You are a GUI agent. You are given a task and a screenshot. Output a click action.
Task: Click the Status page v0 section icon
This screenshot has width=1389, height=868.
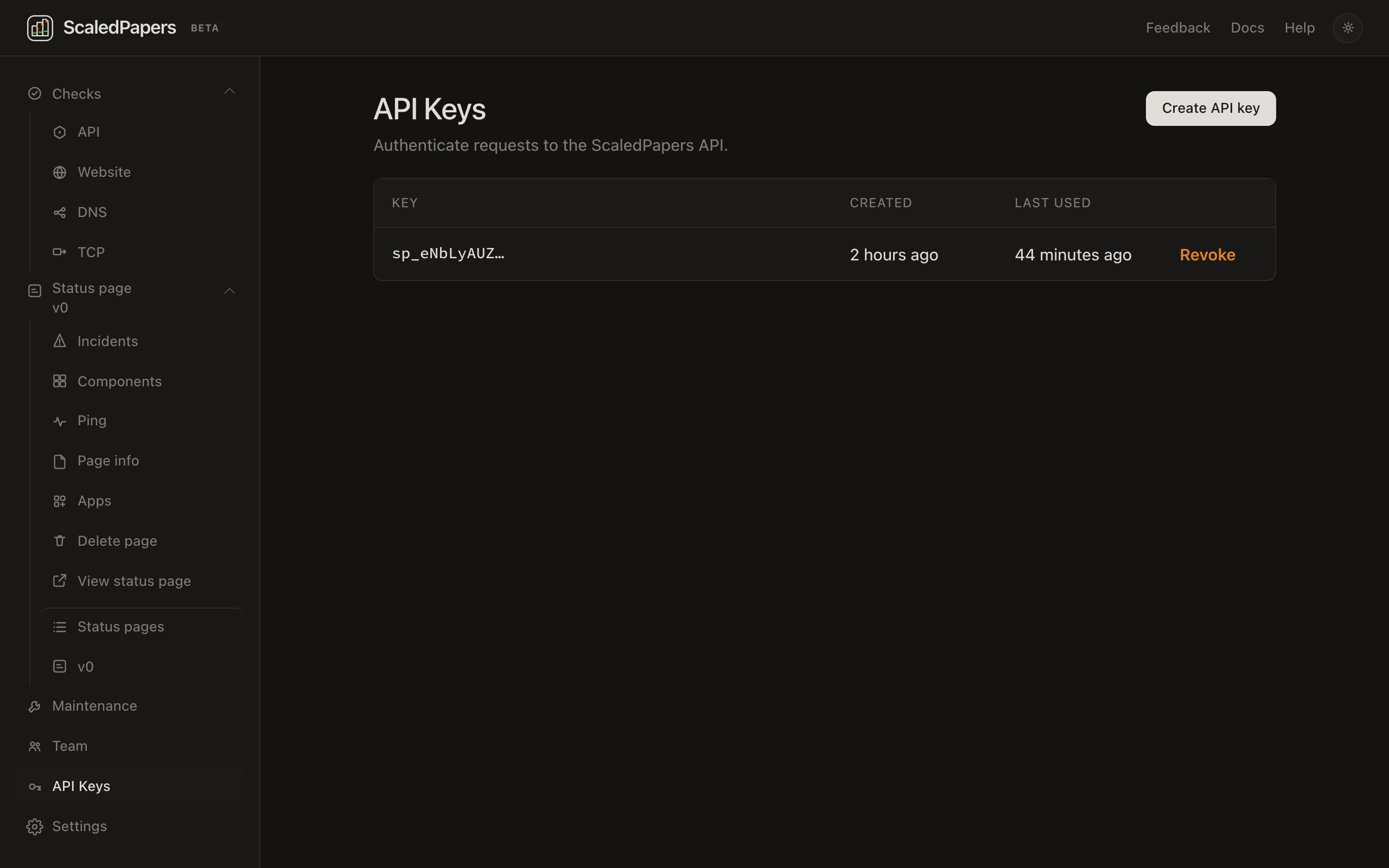point(34,291)
